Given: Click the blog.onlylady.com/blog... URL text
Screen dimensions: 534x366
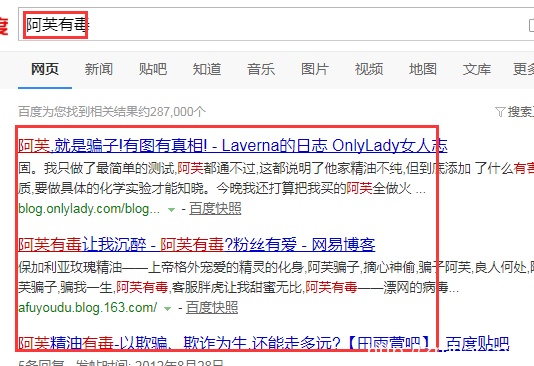Looking at the screenshot, I should click(x=89, y=209).
